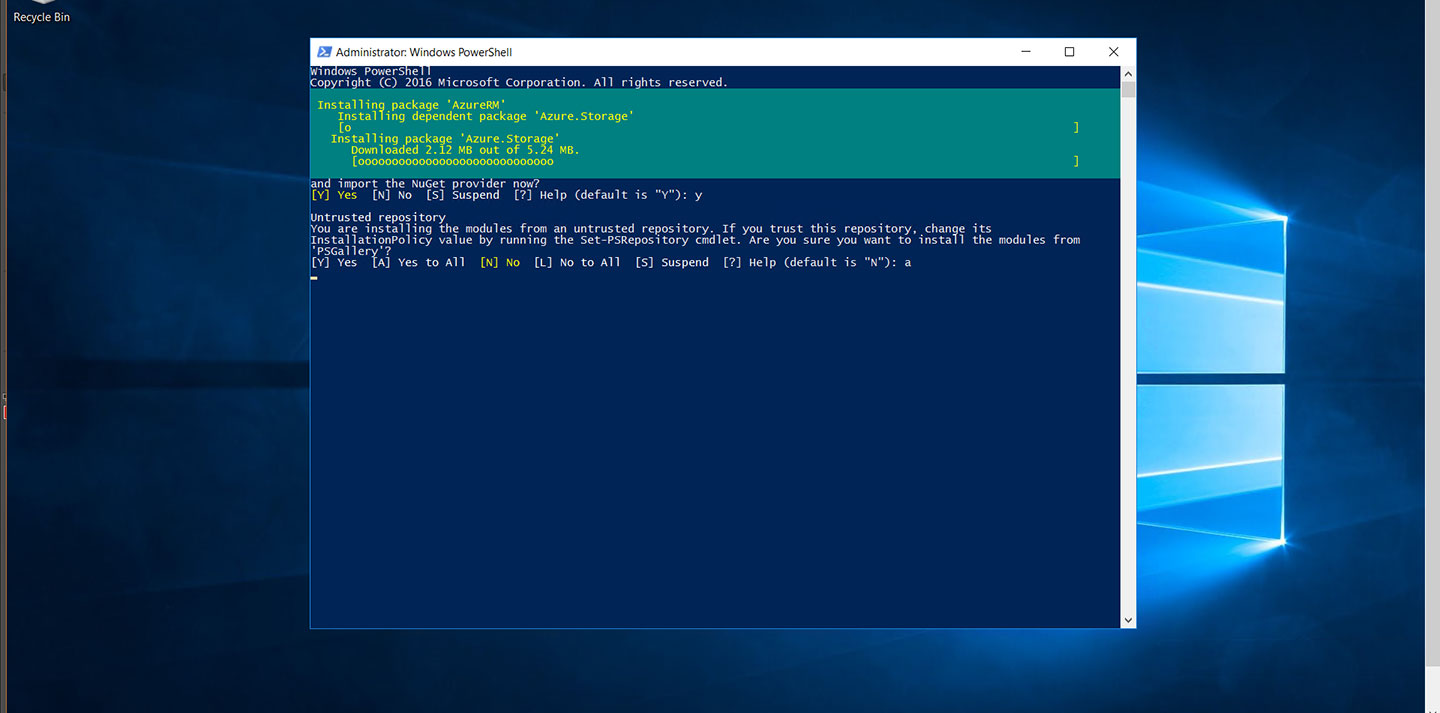Click the console scrollbar thumb
Image resolution: width=1440 pixels, height=713 pixels.
point(1128,90)
